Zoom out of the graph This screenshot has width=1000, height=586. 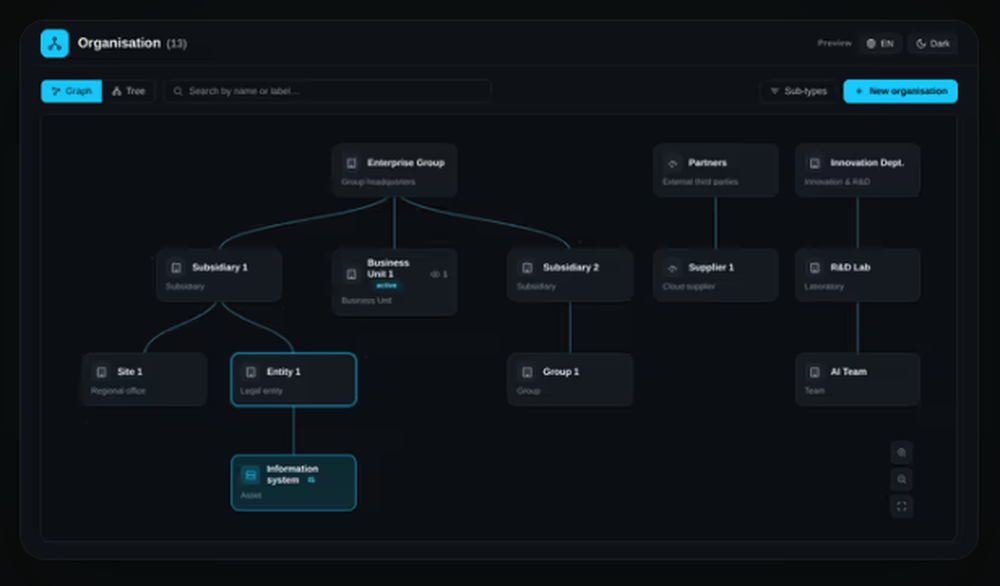[902, 480]
